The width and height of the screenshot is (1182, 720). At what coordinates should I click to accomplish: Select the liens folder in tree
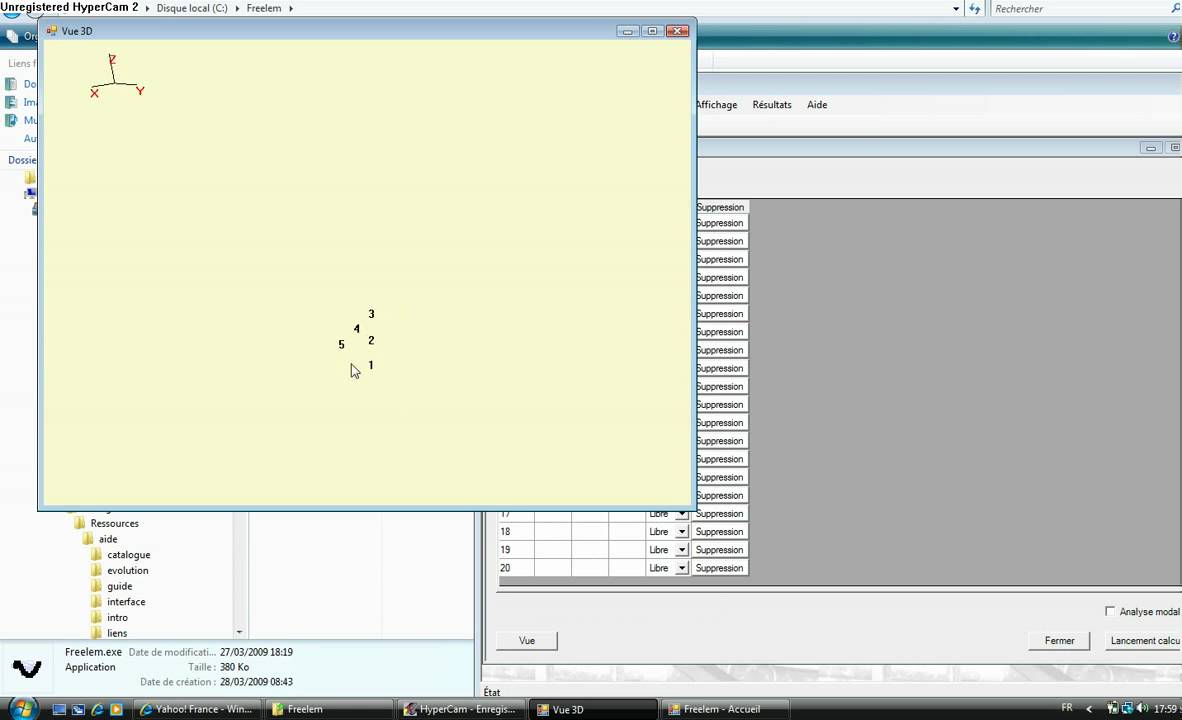click(x=117, y=633)
